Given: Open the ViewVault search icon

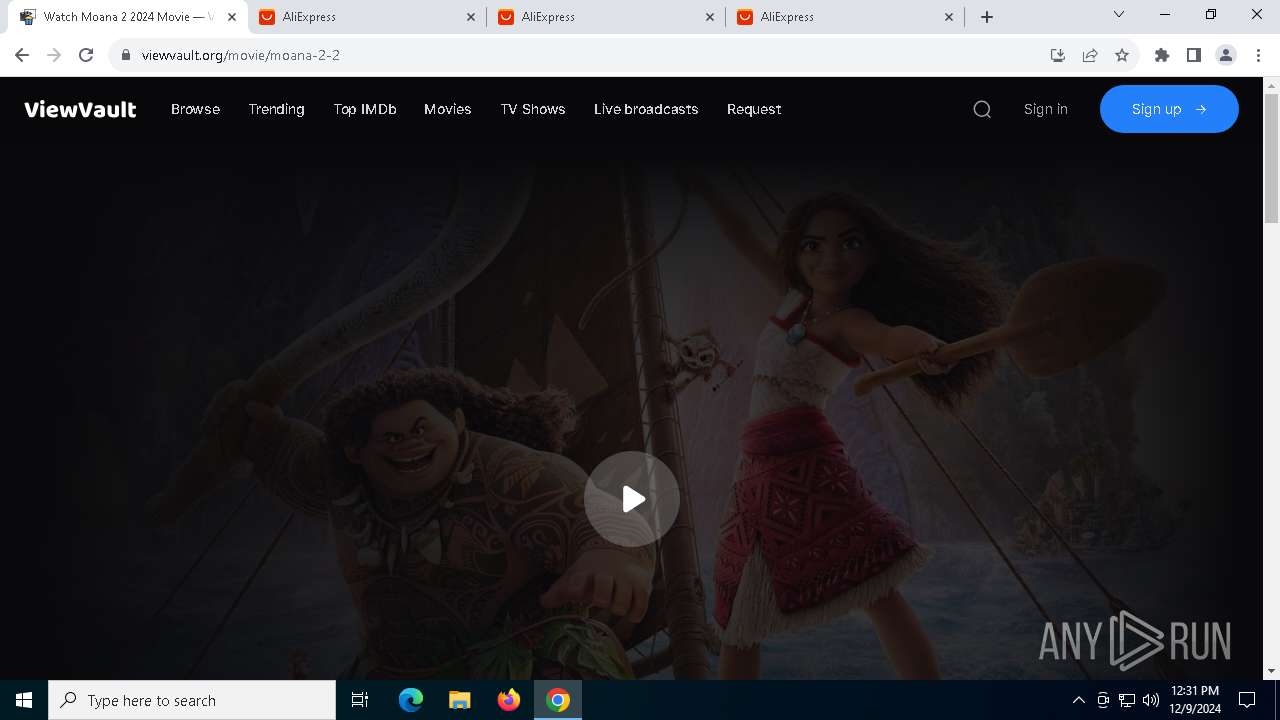Looking at the screenshot, I should pos(982,109).
